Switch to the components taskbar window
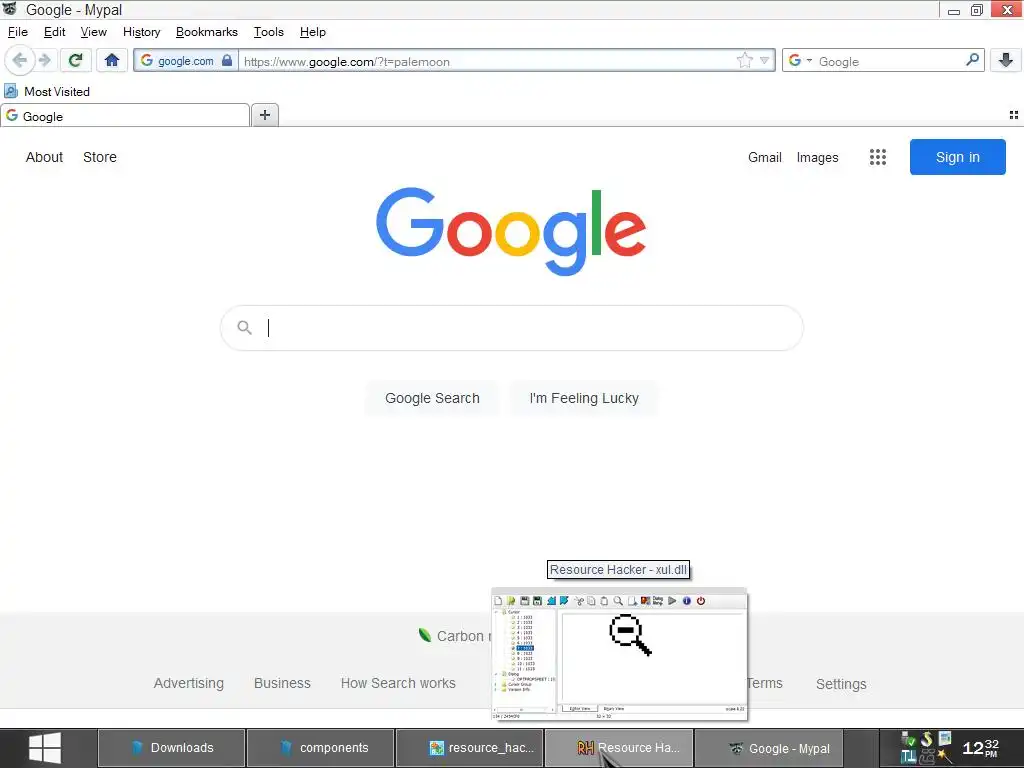The width and height of the screenshot is (1024, 768). (321, 748)
